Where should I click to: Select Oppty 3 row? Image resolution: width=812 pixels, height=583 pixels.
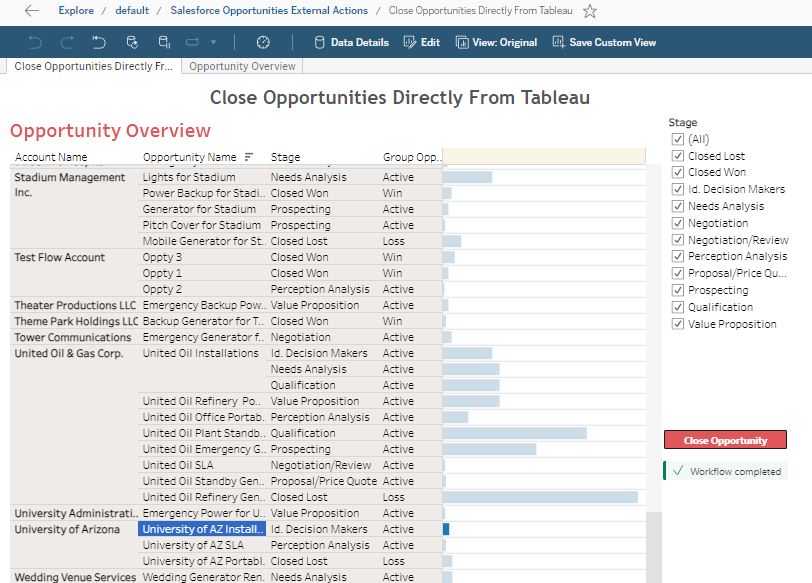tap(162, 257)
